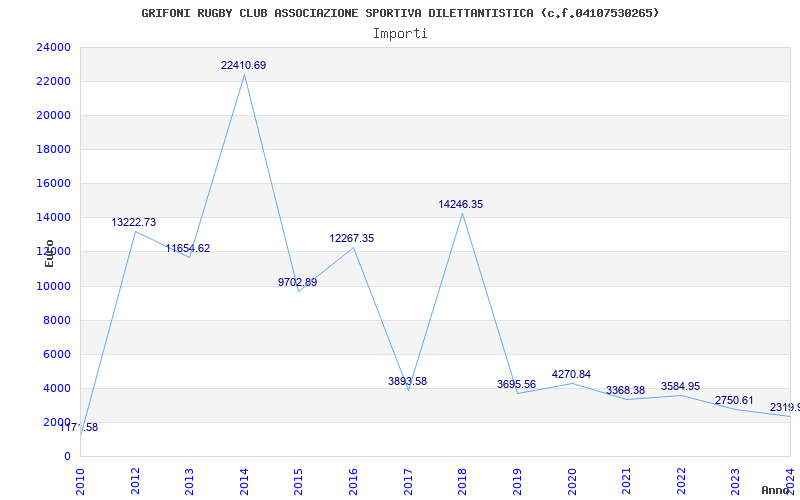Click the 2019 x-axis year label
The height and width of the screenshot is (500, 800).
(517, 481)
